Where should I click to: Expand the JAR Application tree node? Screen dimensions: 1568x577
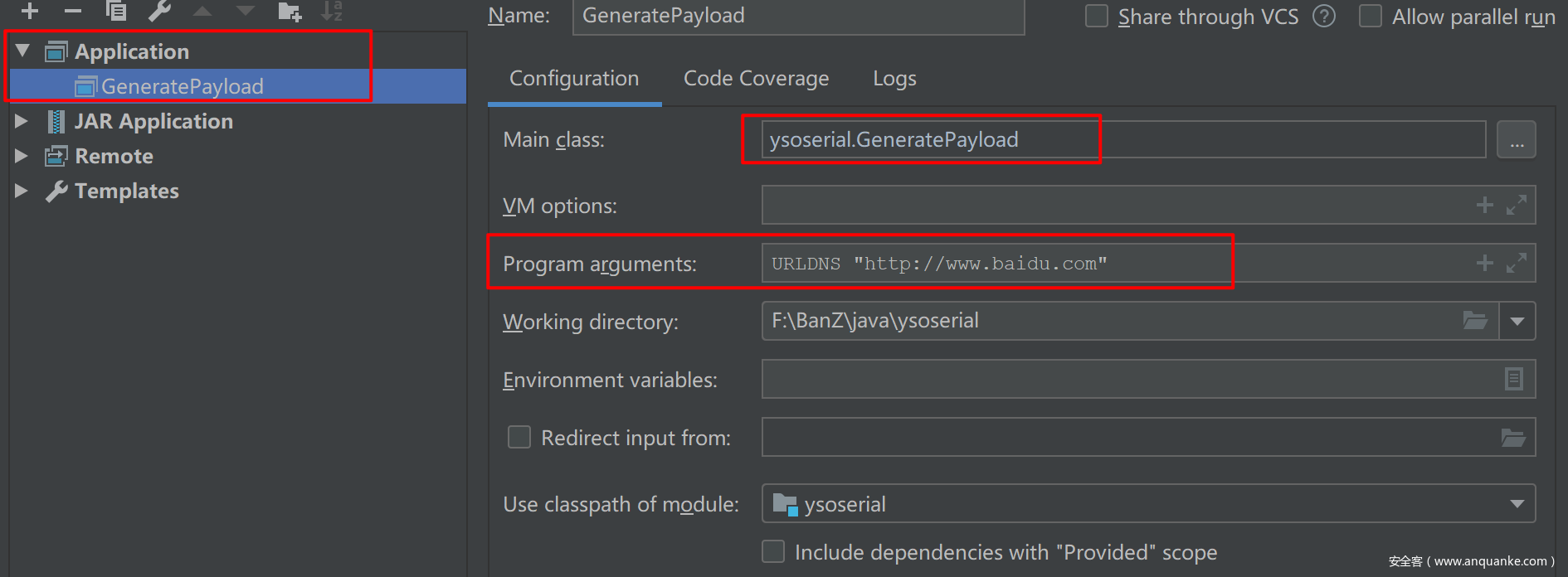(22, 121)
